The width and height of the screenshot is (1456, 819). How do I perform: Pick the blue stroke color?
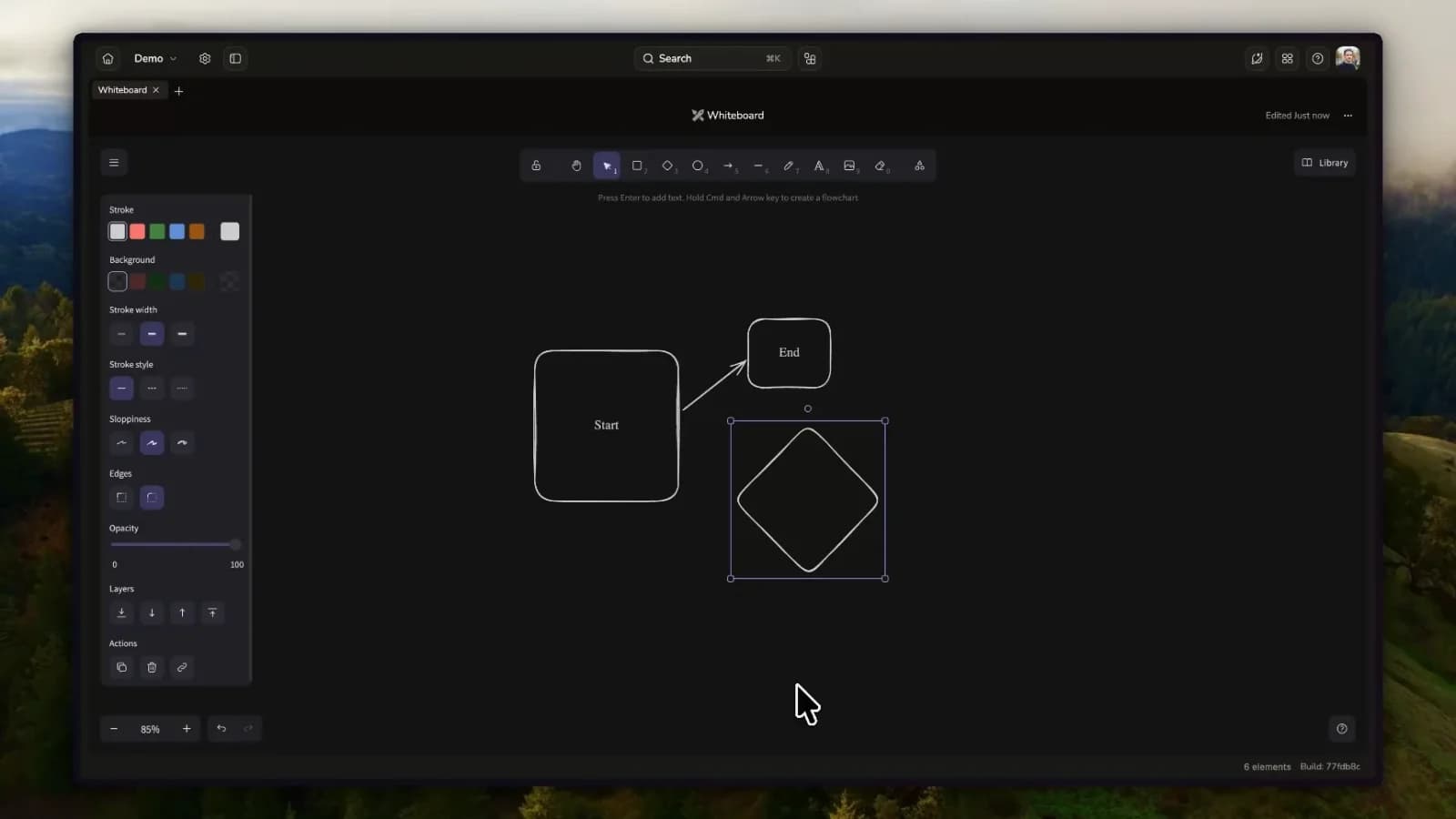click(177, 231)
